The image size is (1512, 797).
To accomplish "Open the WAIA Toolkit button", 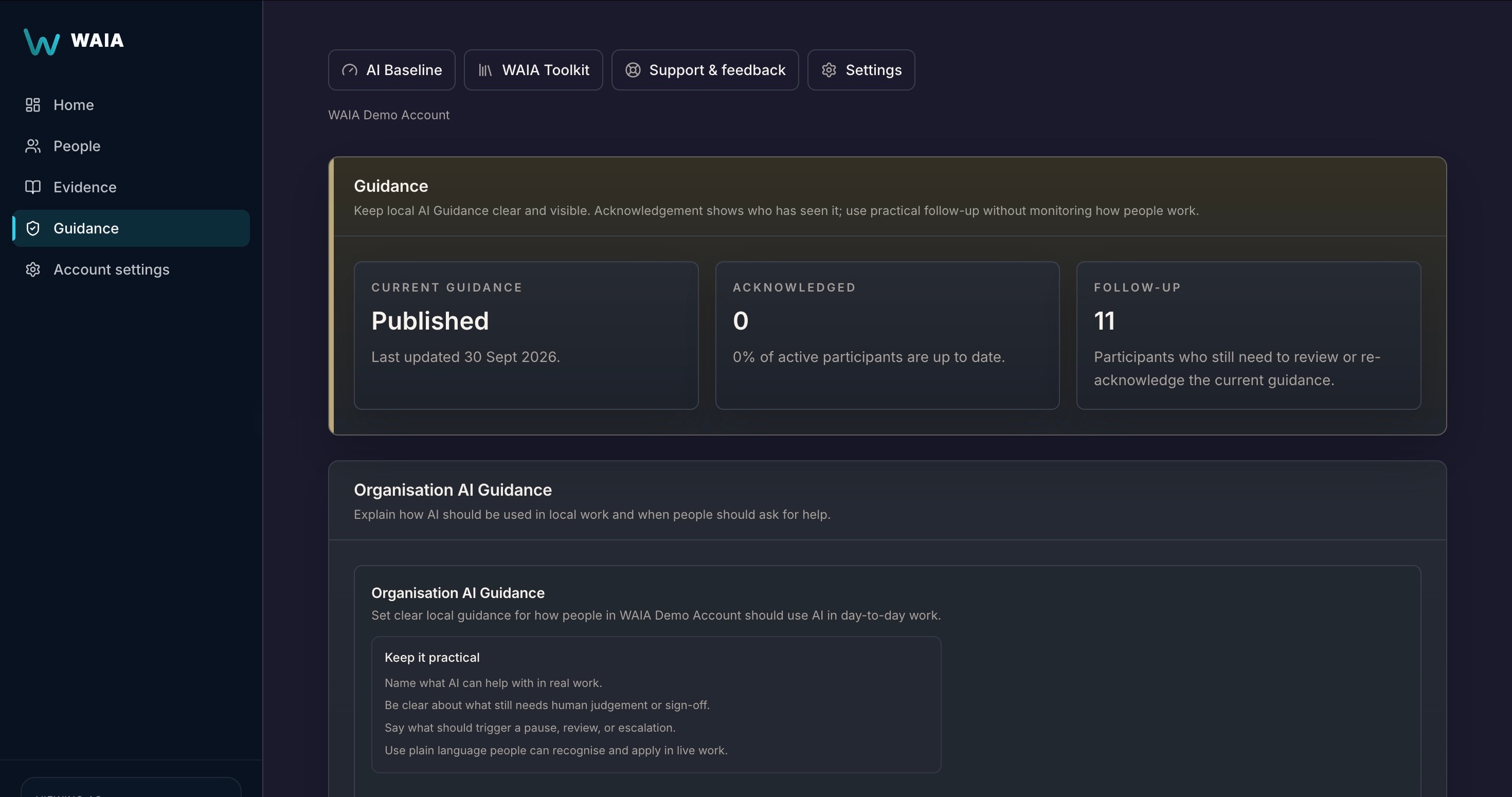I will coord(533,70).
